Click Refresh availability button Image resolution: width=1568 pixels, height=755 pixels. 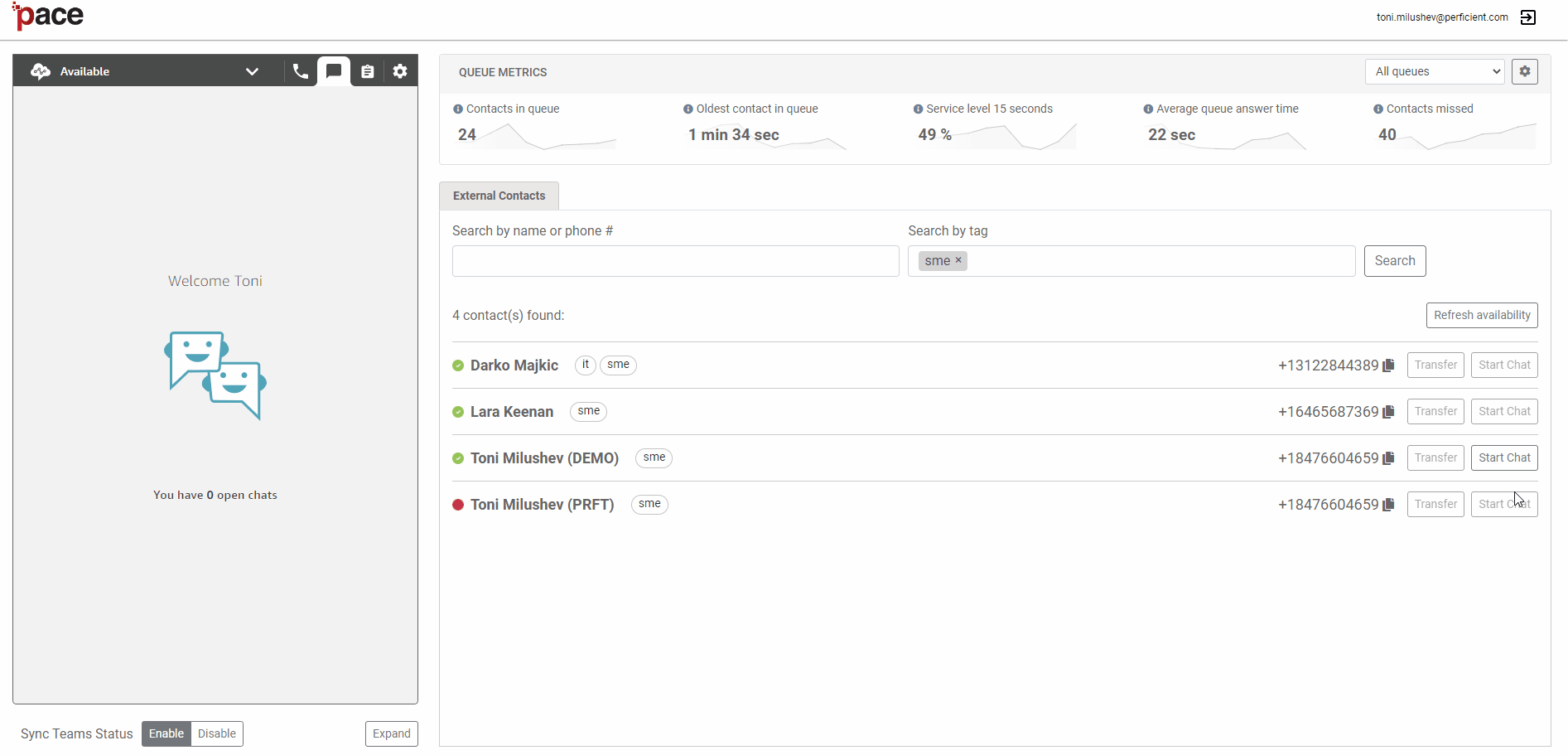[x=1482, y=315]
